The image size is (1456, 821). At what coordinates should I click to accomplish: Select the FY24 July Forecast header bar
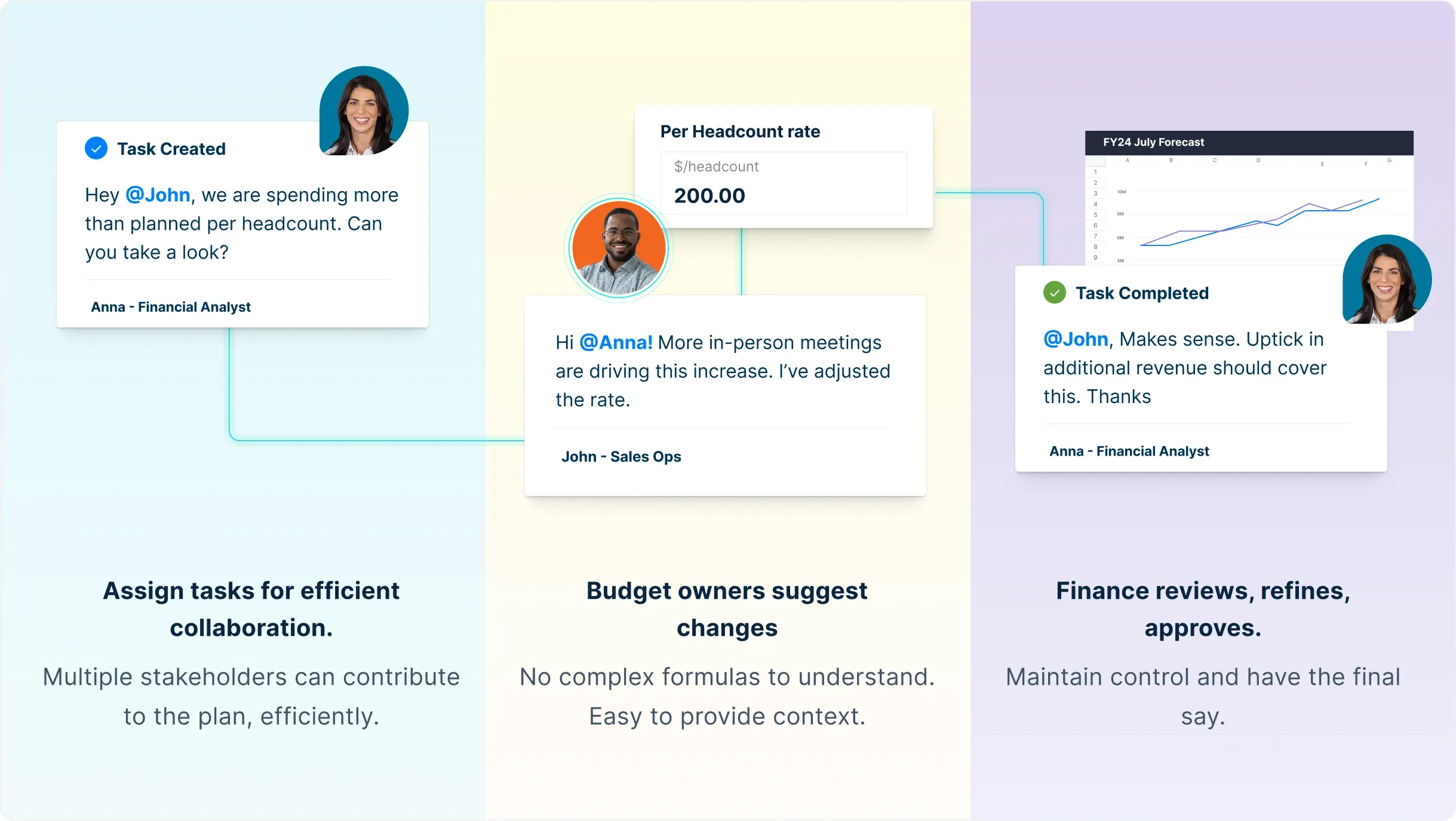(x=1249, y=142)
